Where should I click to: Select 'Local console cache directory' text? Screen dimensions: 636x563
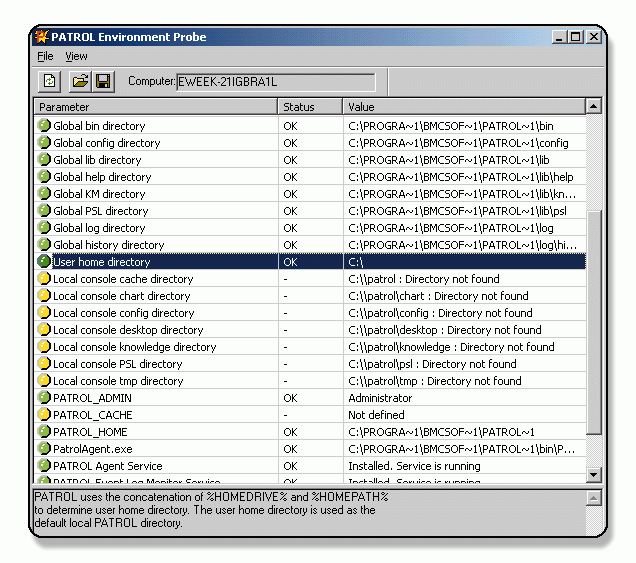(x=123, y=279)
